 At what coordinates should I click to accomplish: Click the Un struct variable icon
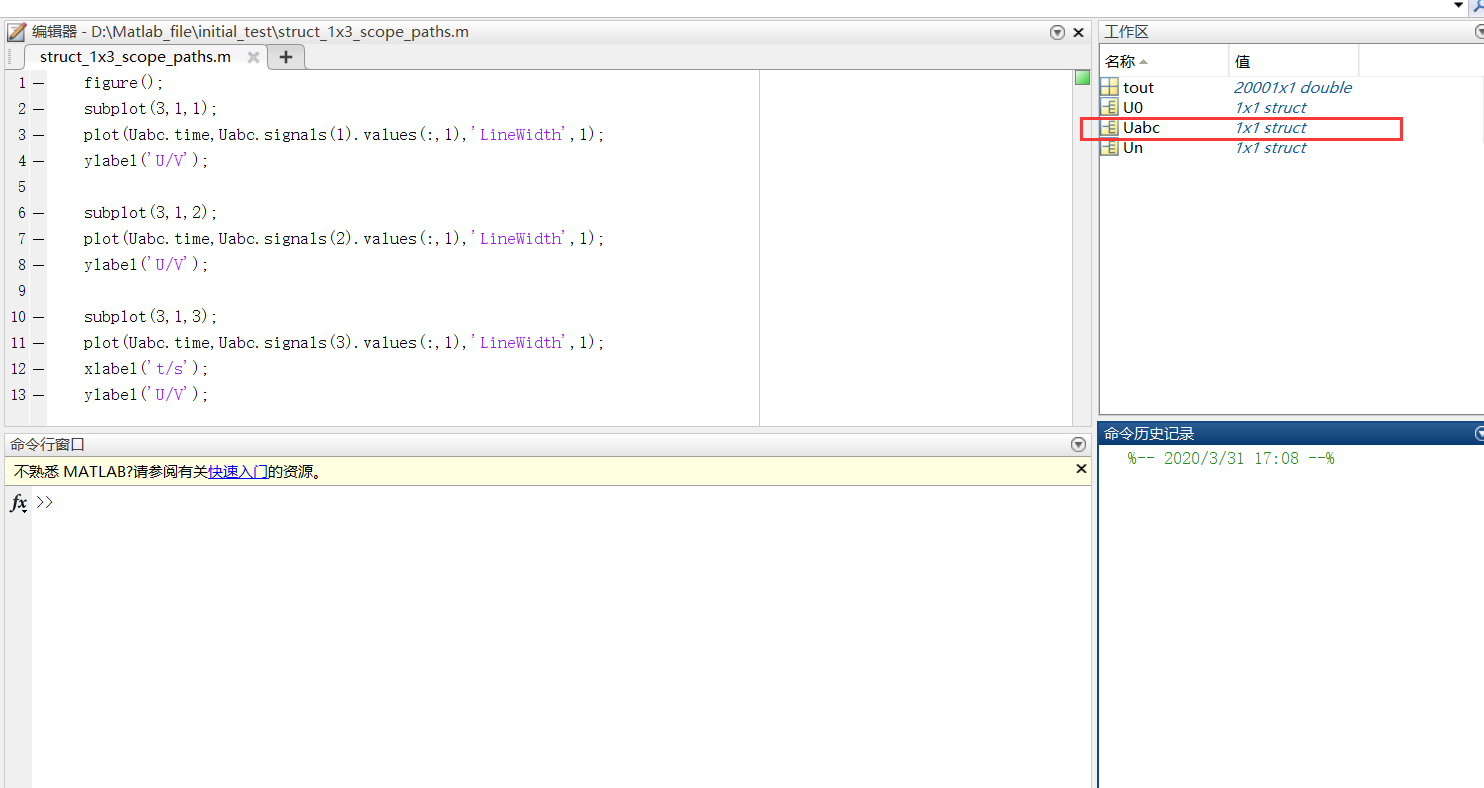pyautogui.click(x=1109, y=148)
